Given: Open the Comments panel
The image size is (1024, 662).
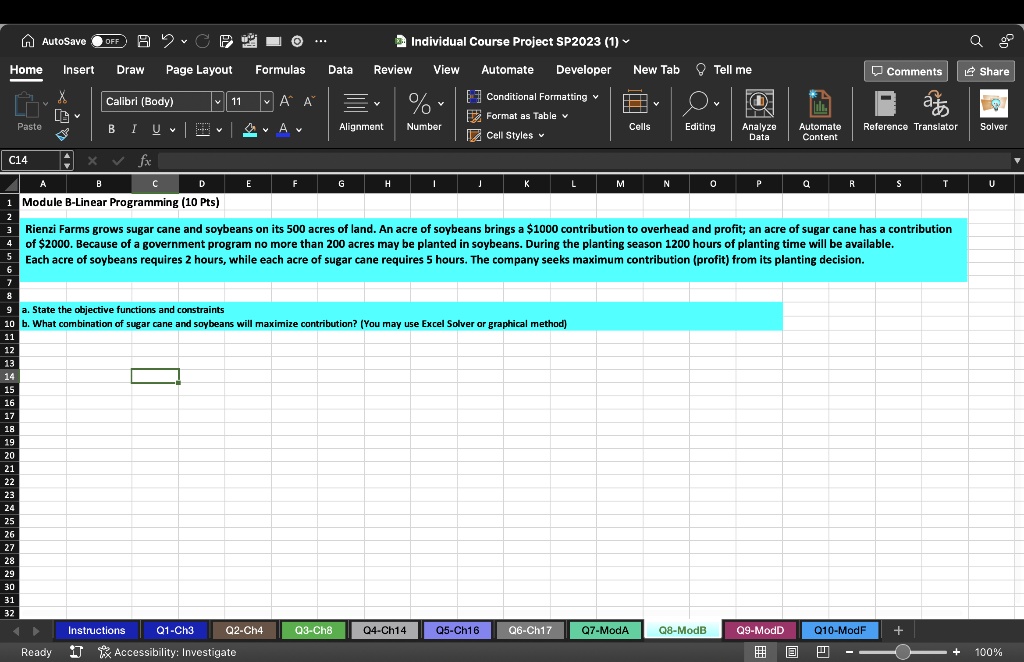Looking at the screenshot, I should pos(905,71).
